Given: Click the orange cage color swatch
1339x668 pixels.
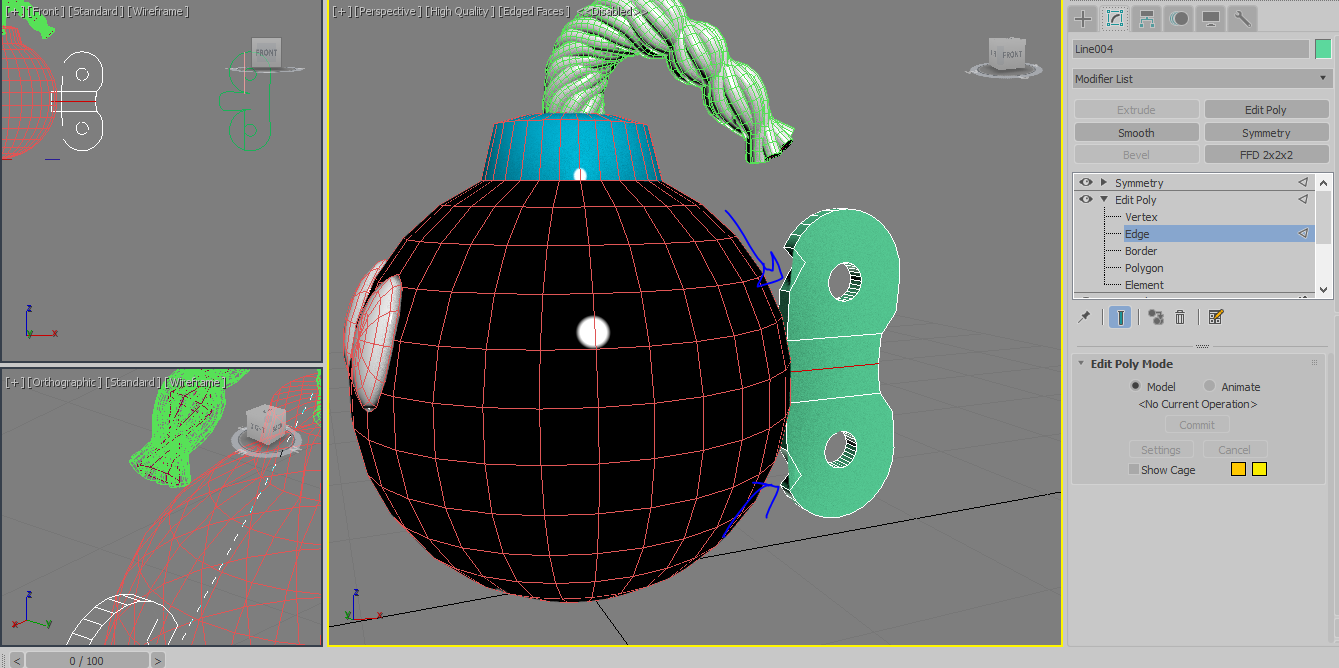Looking at the screenshot, I should click(x=1238, y=469).
